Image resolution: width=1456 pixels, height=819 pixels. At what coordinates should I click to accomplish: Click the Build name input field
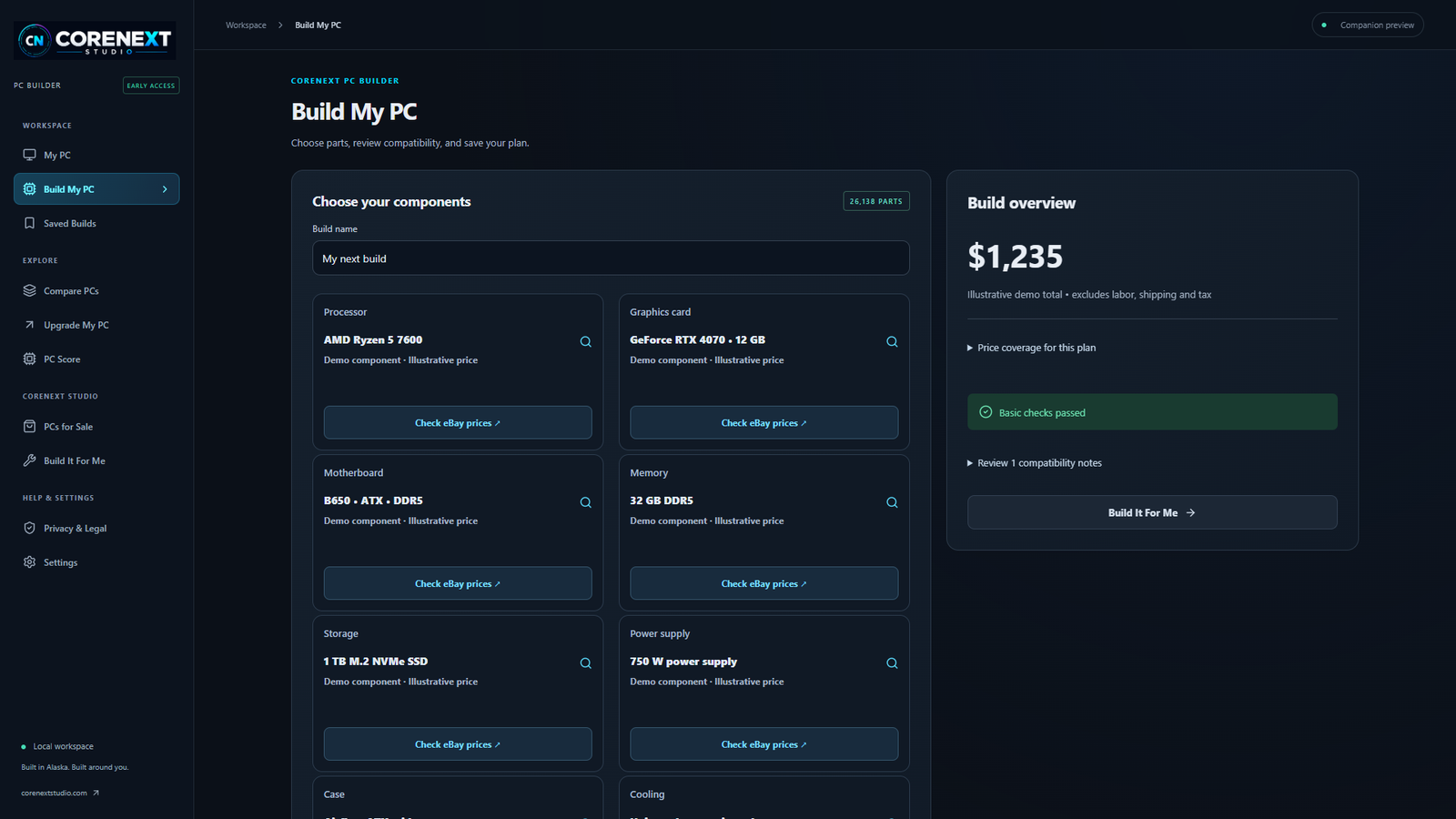click(x=611, y=258)
